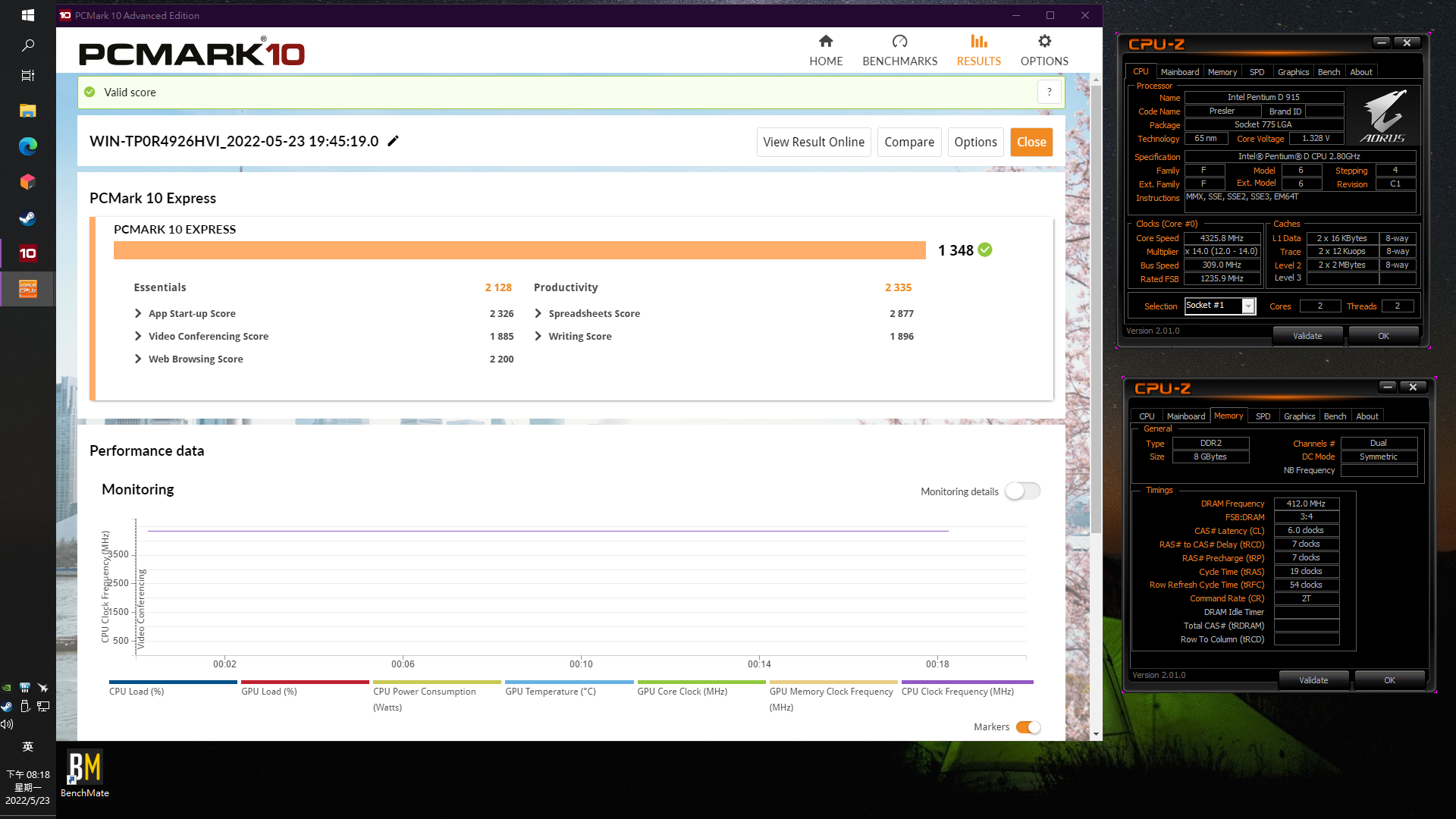
Task: Launch File Explorer from the taskbar
Action: (27, 111)
